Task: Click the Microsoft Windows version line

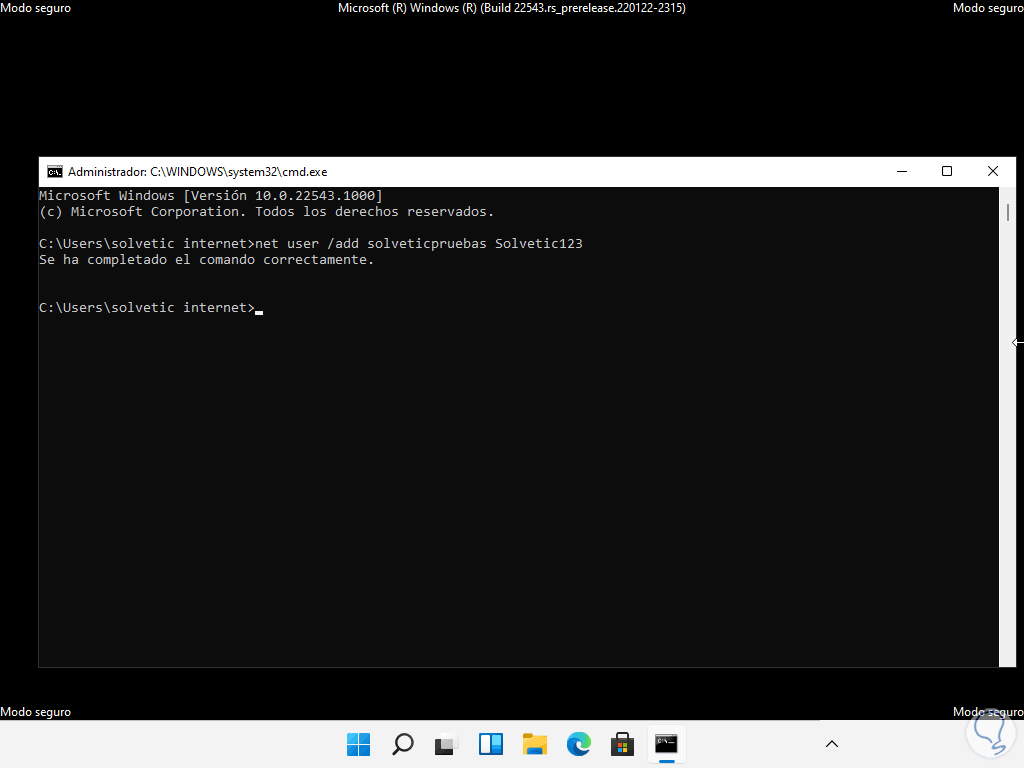Action: click(210, 195)
